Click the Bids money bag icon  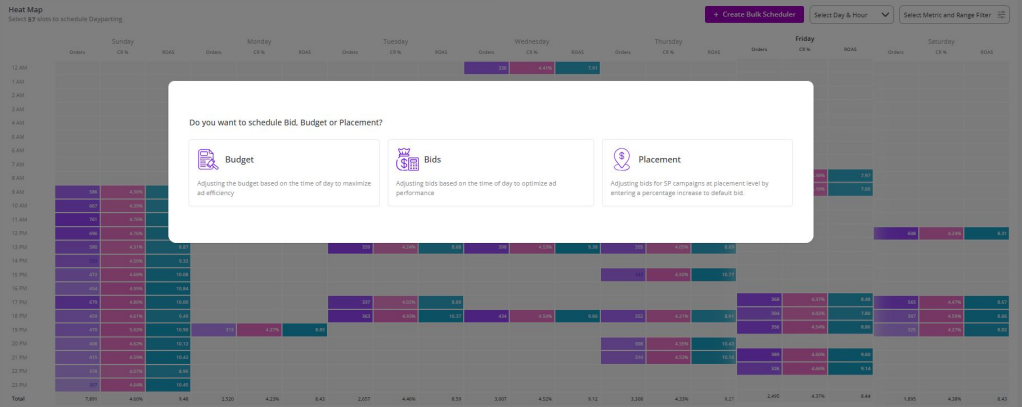(407, 159)
